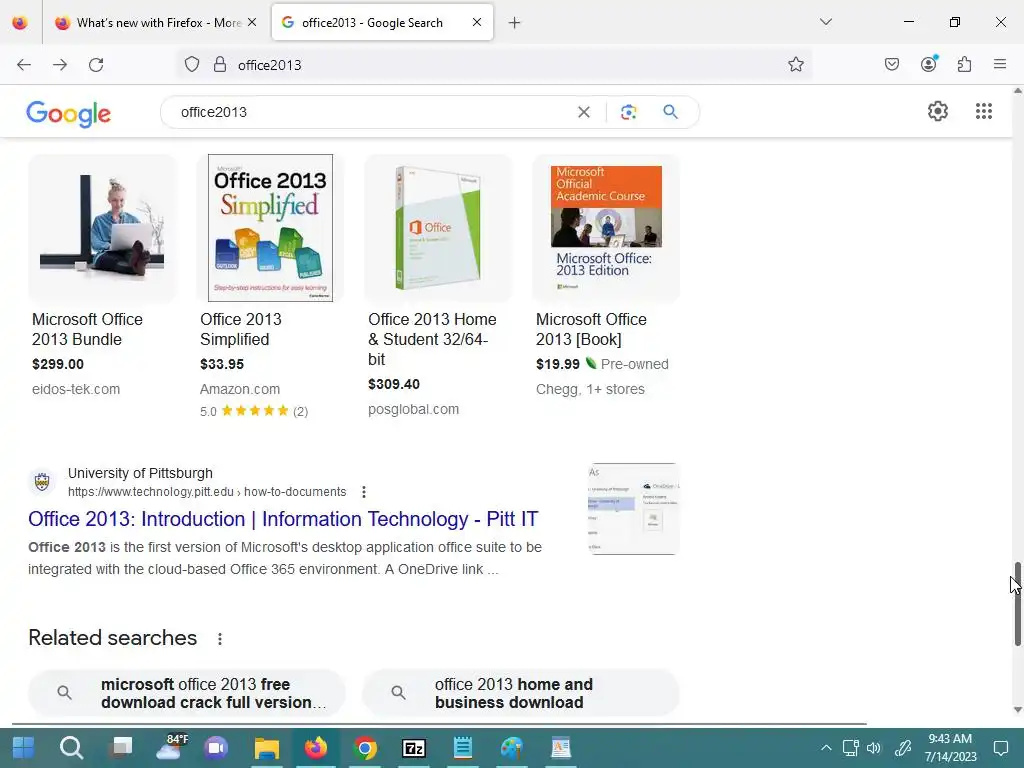
Task: Open the Save to Pocket button
Action: coord(892,65)
